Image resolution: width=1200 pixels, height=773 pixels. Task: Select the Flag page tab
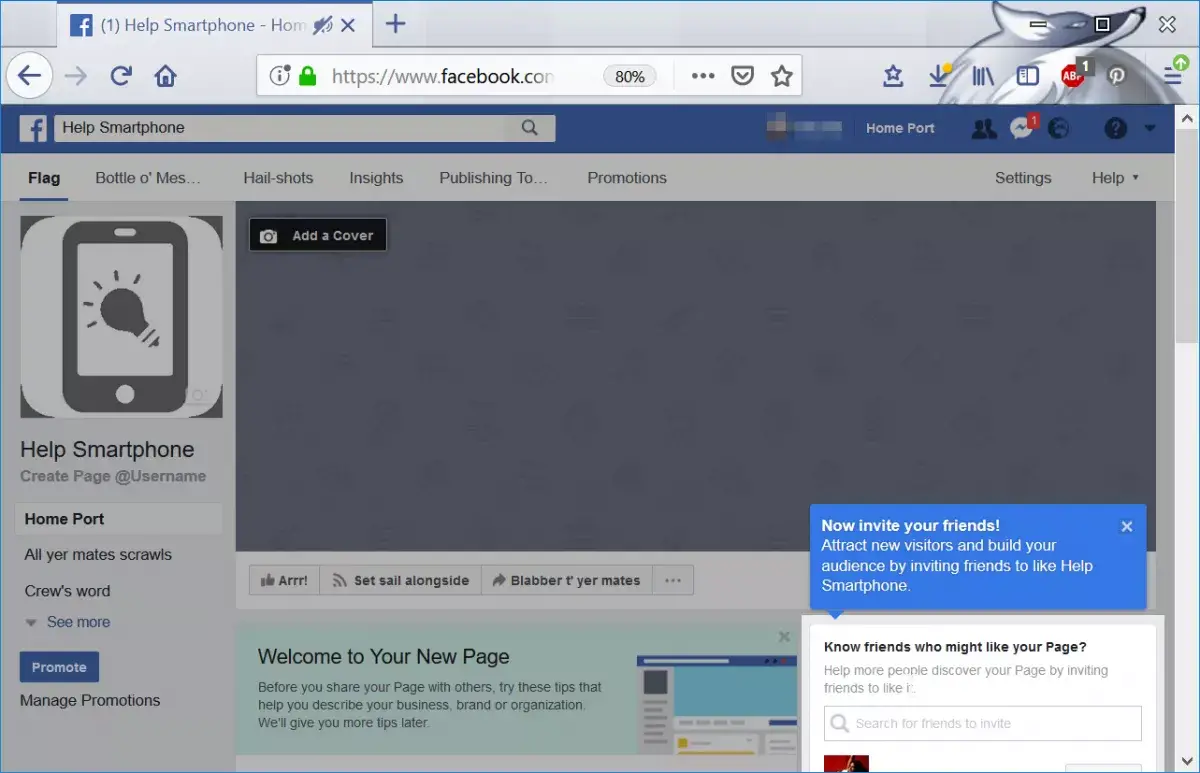(44, 178)
